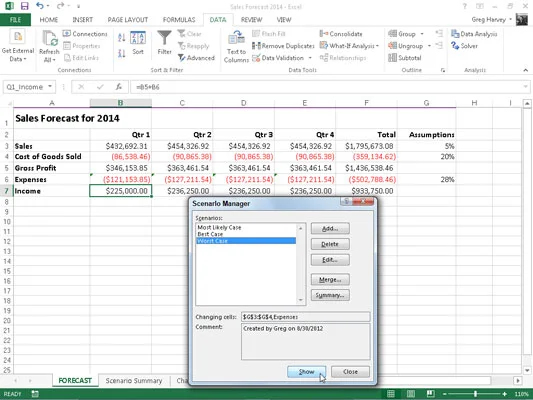Switch to Normal view in status bar
Screen dimensions: 533x400
(x=391, y=394)
